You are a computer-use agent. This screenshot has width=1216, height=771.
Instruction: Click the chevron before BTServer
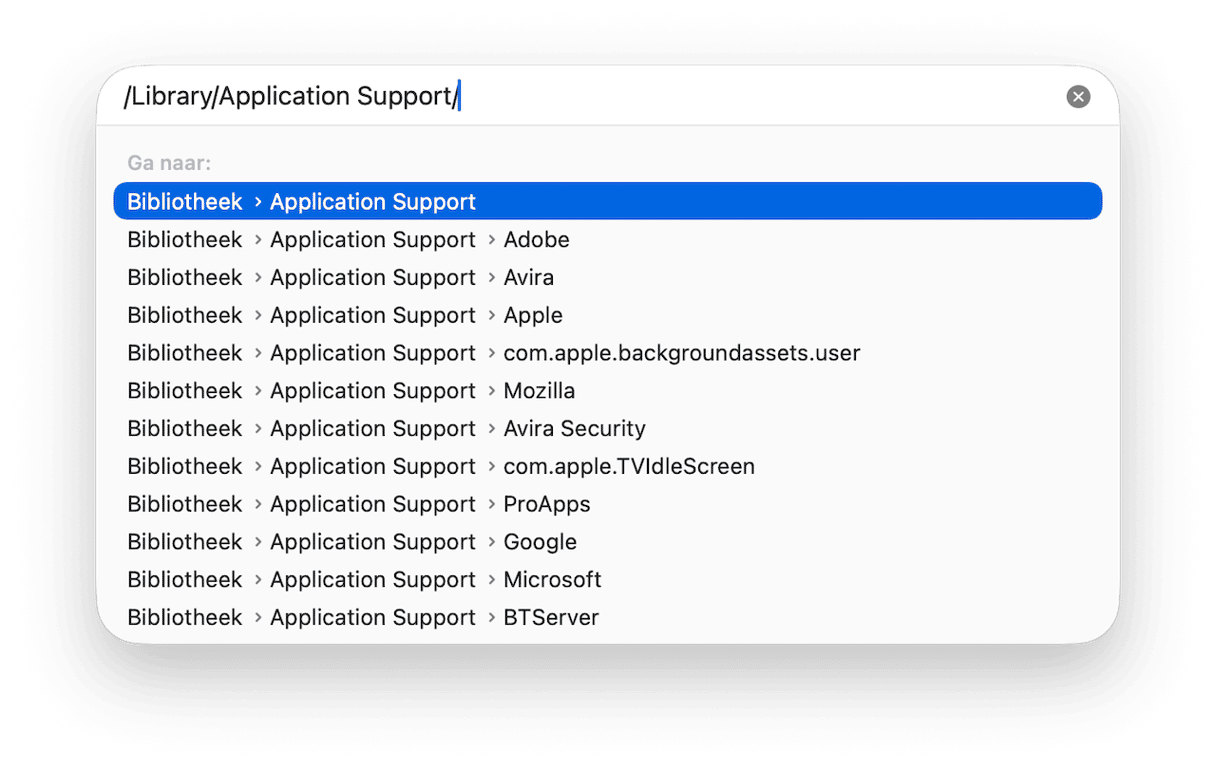[x=492, y=618]
